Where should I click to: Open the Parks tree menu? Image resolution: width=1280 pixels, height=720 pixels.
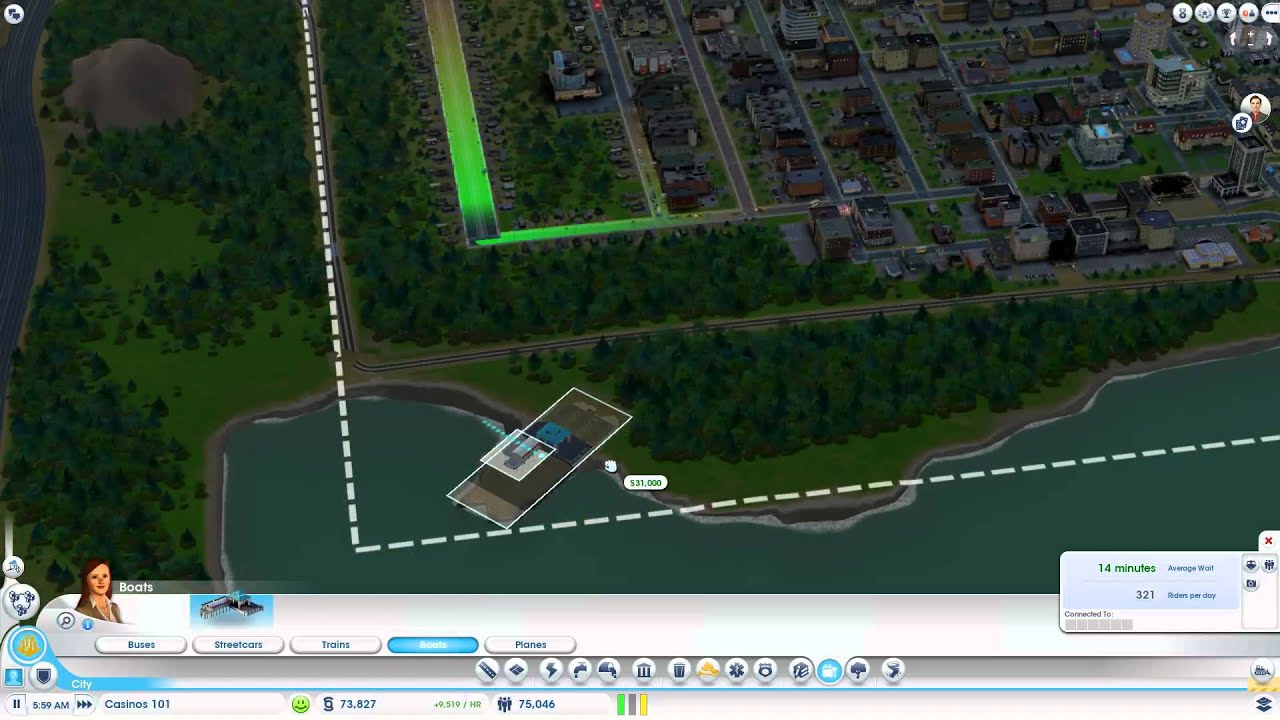point(858,670)
